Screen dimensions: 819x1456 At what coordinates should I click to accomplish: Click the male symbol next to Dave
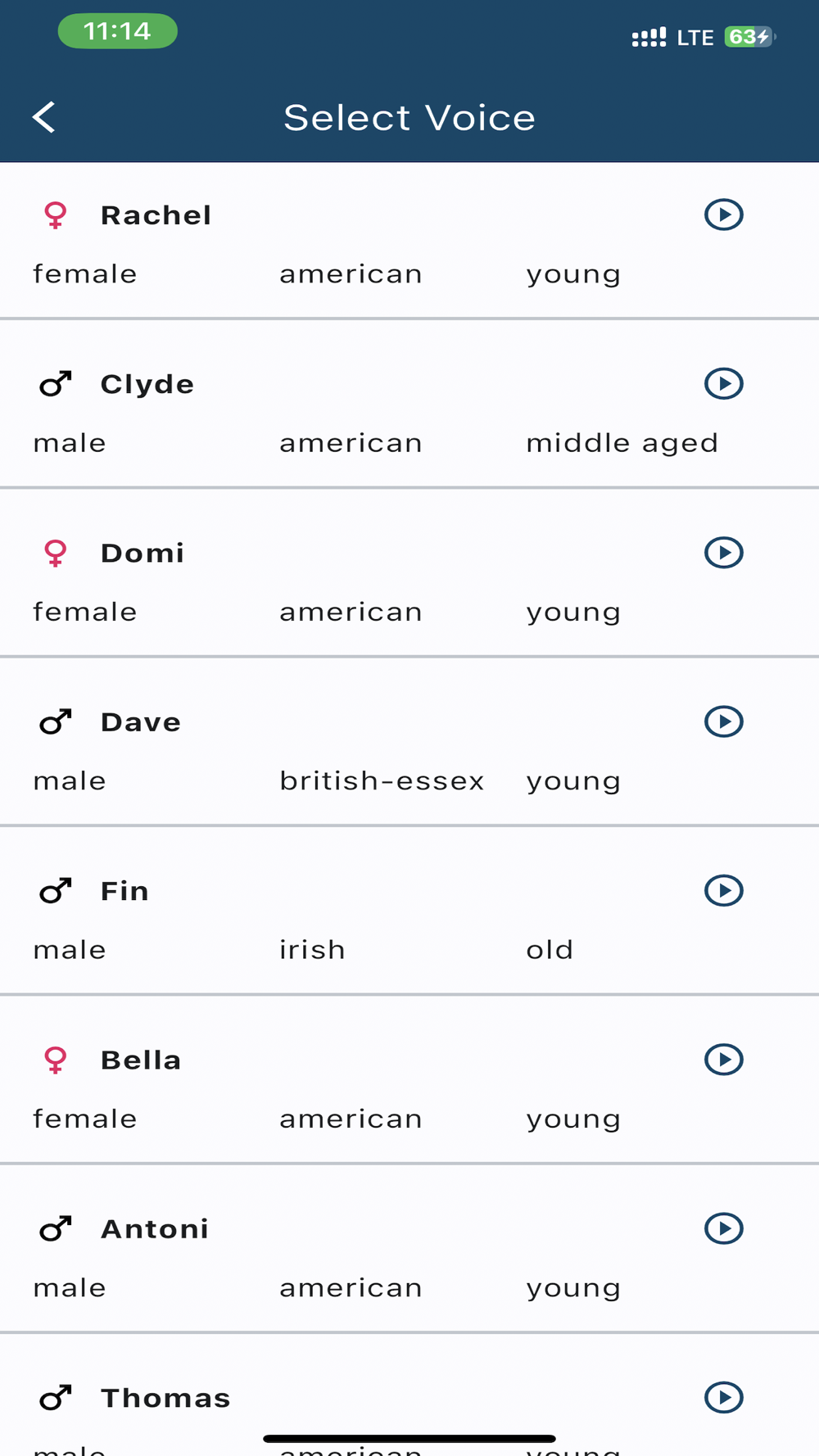coord(55,722)
